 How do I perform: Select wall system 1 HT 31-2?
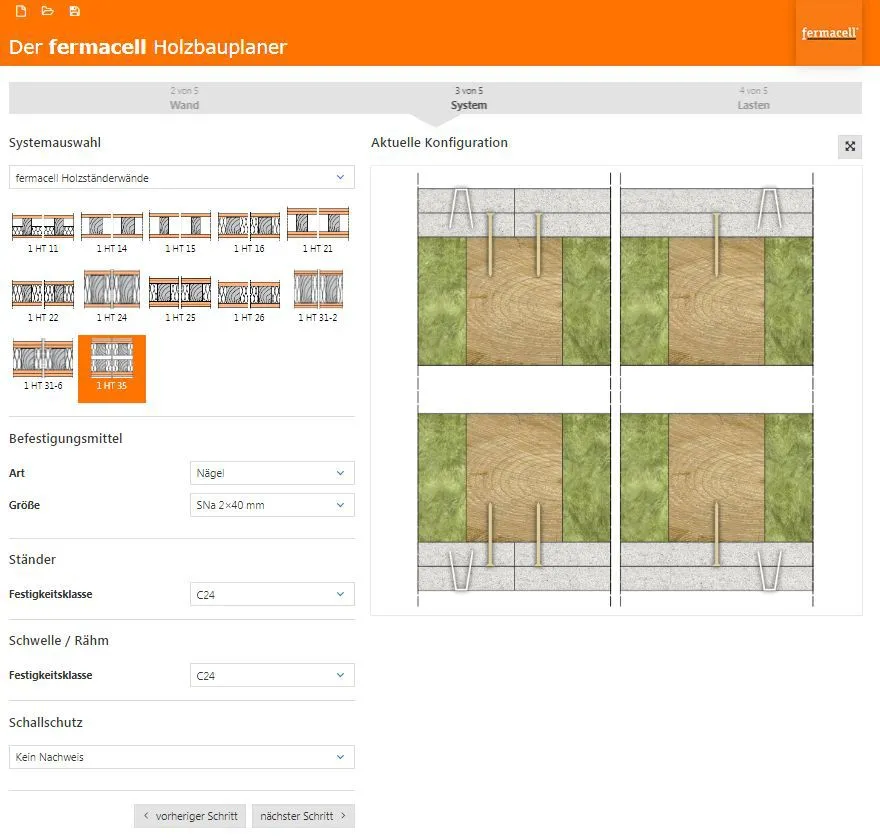318,296
